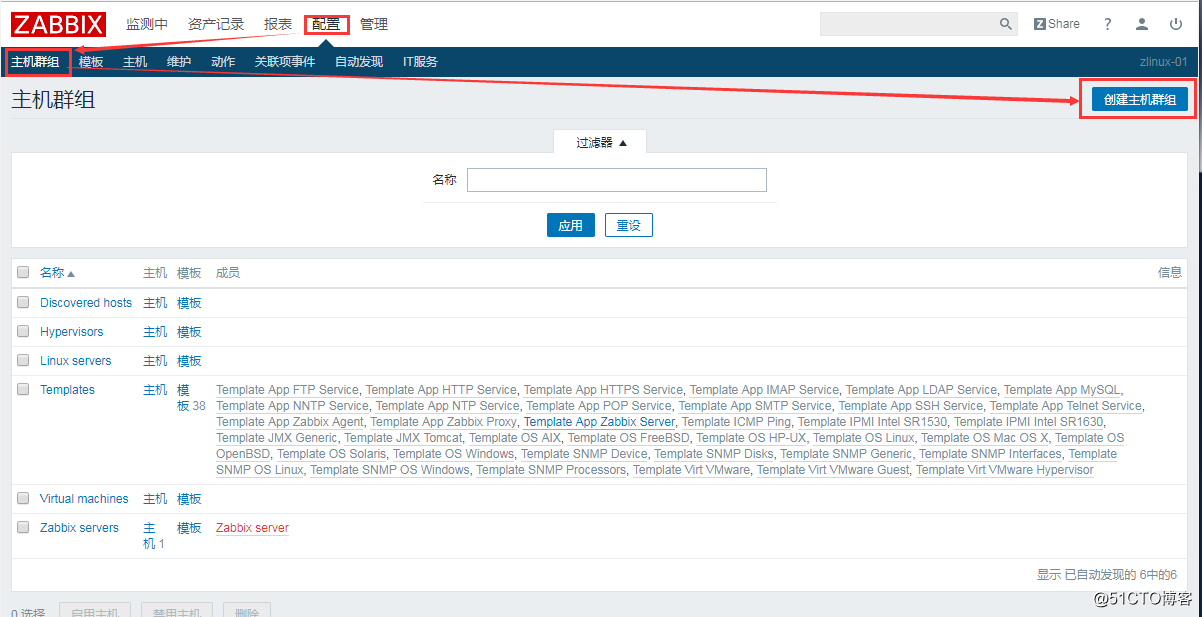The height and width of the screenshot is (617, 1202).
Task: Open the Virtual machines group link
Action: click(x=84, y=498)
